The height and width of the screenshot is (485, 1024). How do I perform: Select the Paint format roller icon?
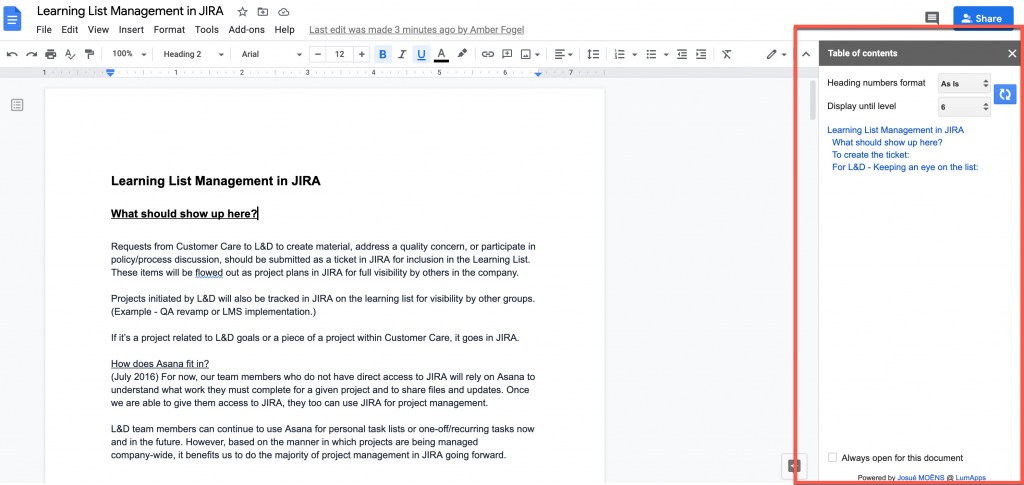(89, 54)
